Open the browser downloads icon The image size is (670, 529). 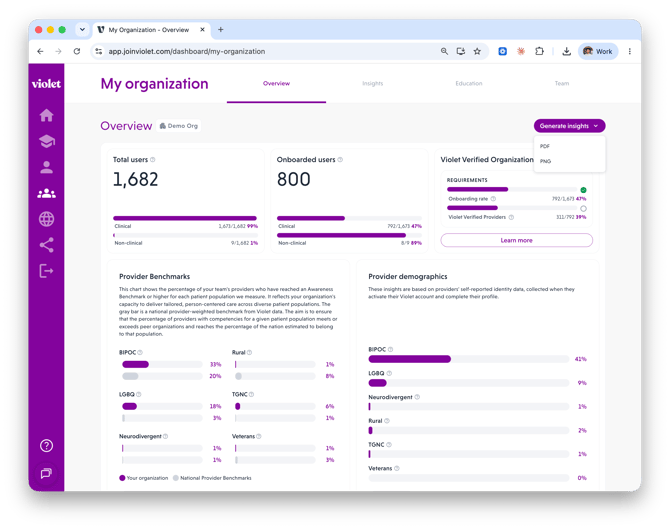click(567, 51)
